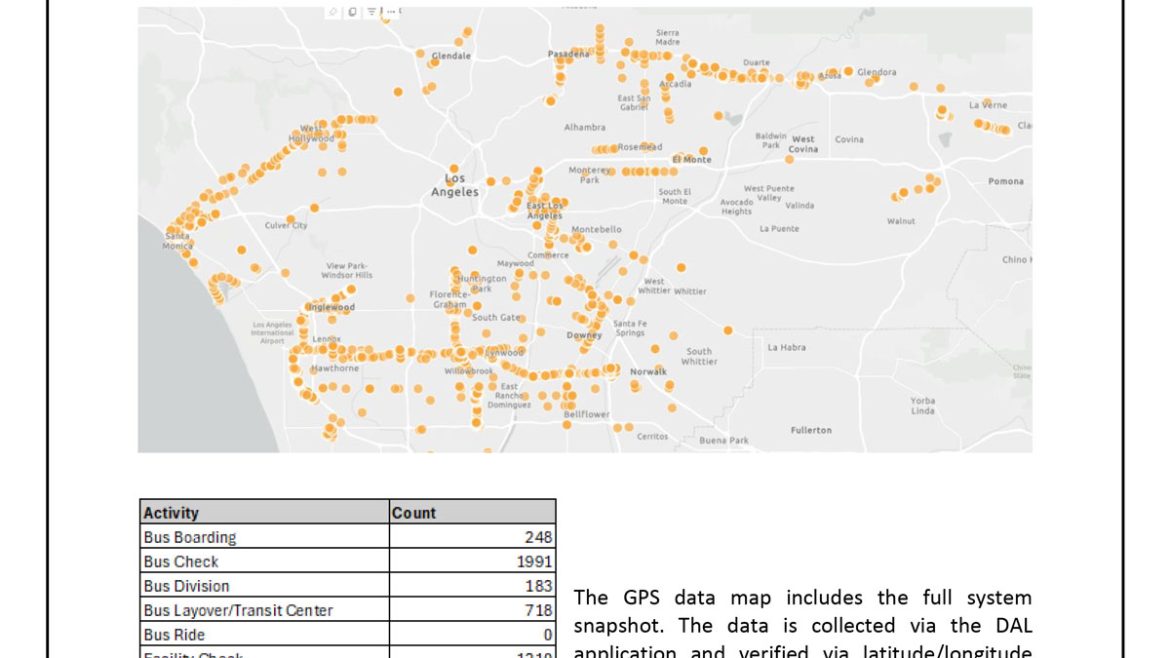The width and height of the screenshot is (1170, 658).
Task: Click the GPS data map description paragraph
Action: pos(802,625)
